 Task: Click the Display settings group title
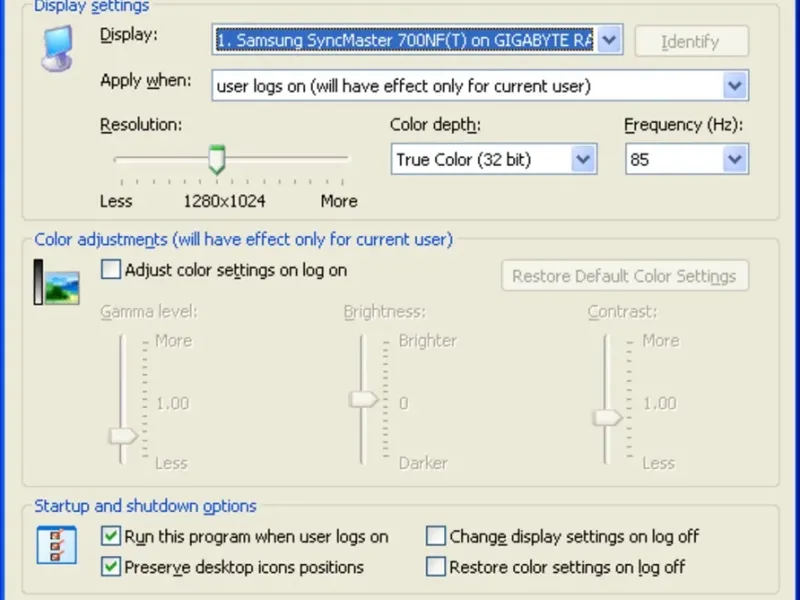(92, 6)
